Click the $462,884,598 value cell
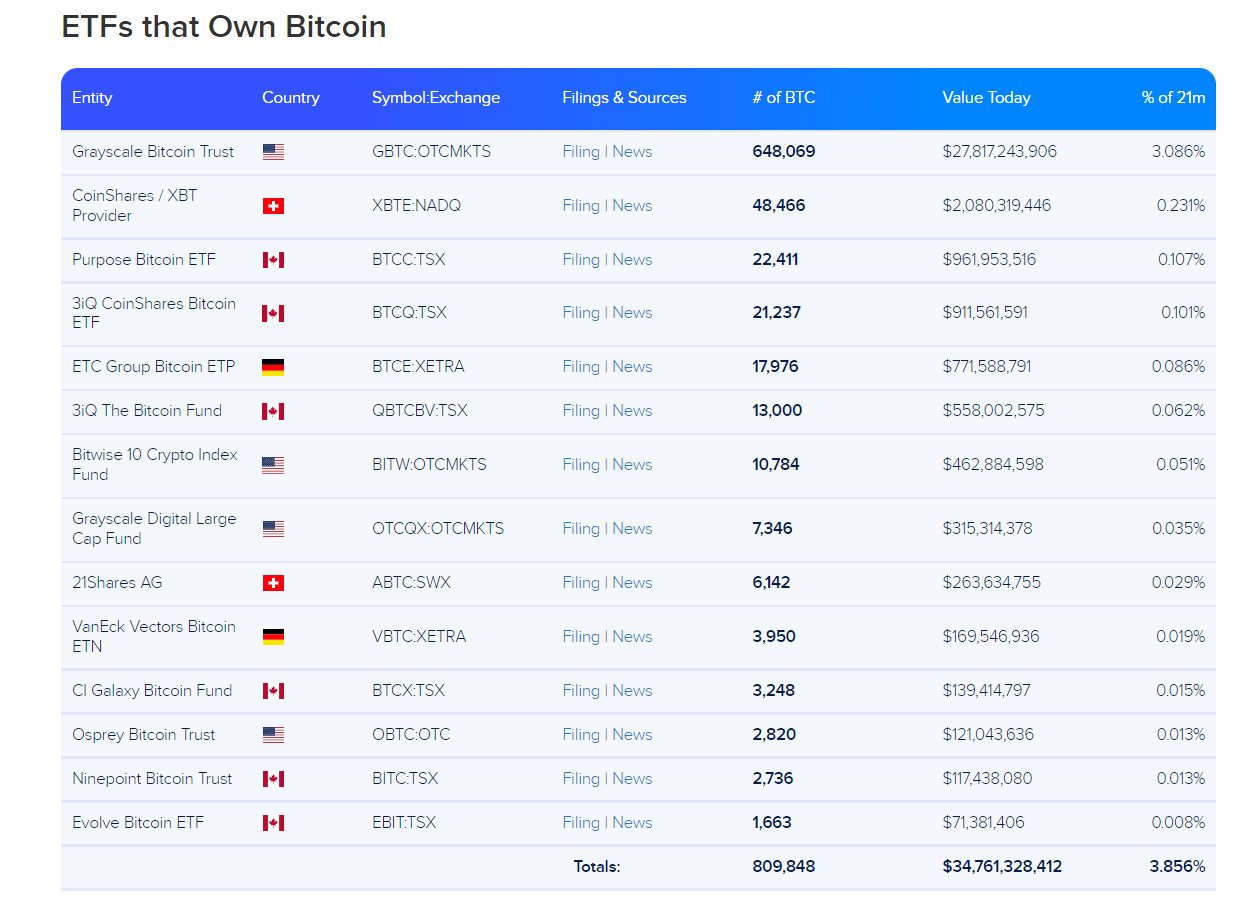1243x903 pixels. pos(993,465)
